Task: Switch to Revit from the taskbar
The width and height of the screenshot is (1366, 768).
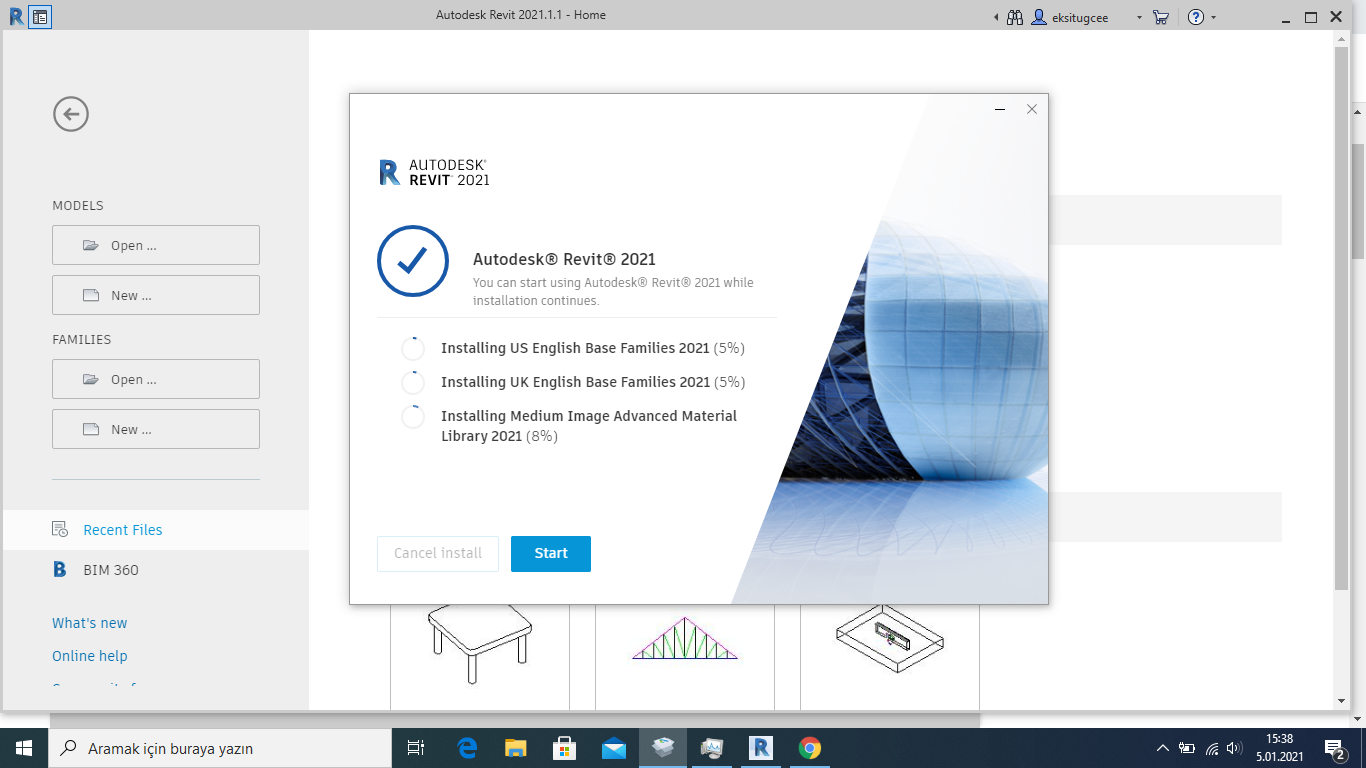Action: point(761,748)
